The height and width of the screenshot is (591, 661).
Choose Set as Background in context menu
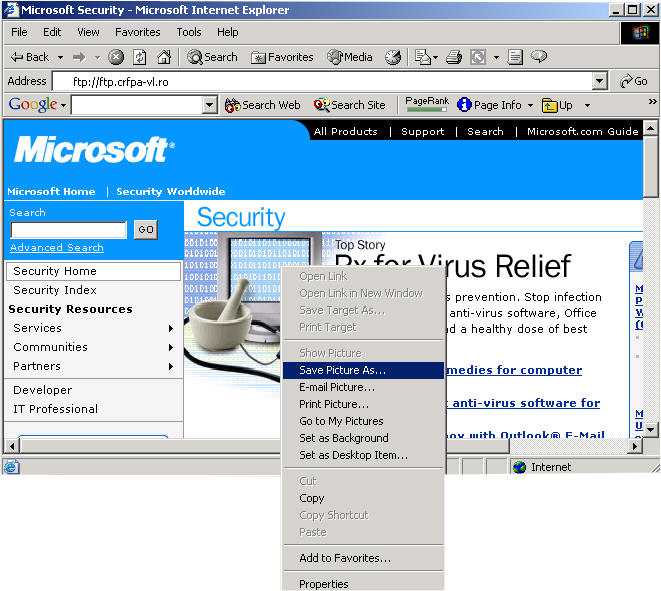pos(343,438)
